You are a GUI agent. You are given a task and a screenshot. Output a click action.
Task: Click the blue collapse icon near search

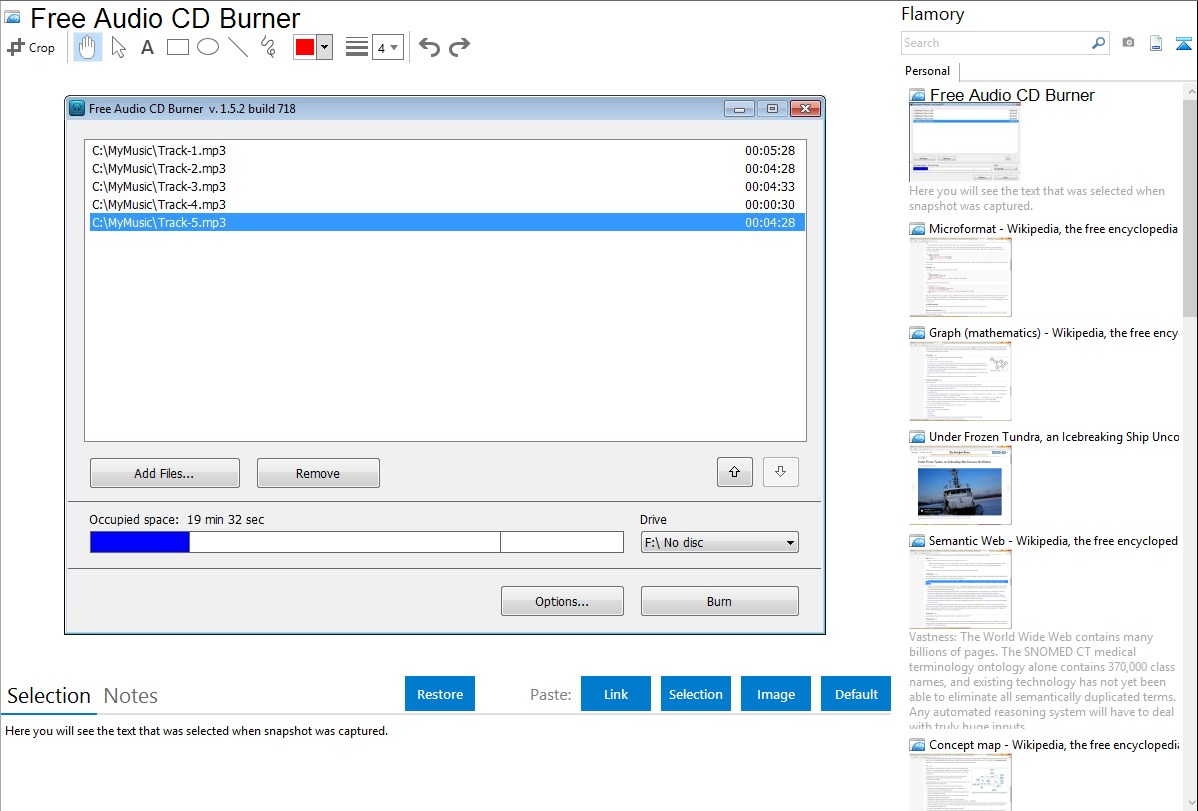pos(1183,43)
